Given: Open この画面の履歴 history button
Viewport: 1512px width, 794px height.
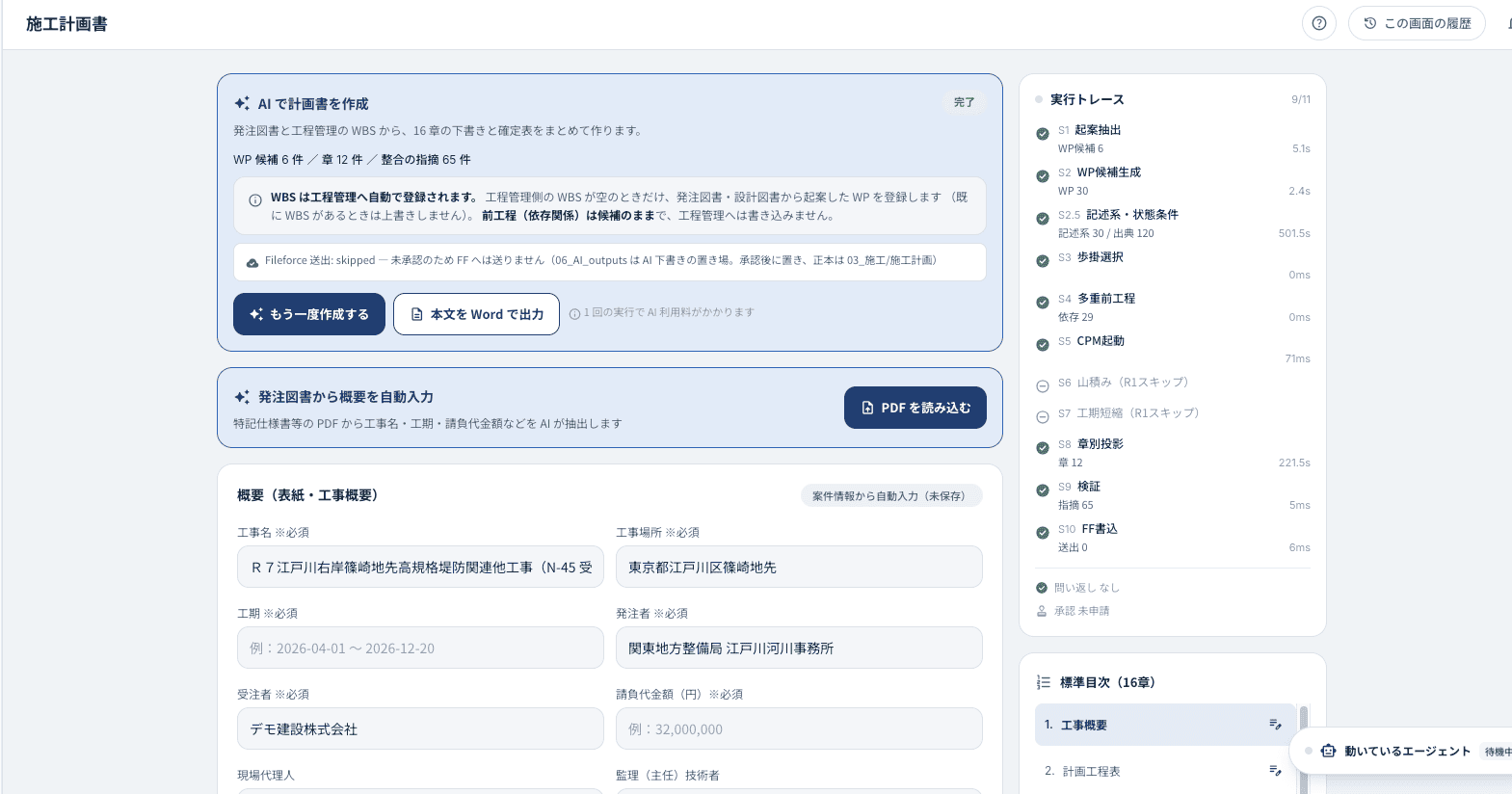Looking at the screenshot, I should [x=1417, y=23].
